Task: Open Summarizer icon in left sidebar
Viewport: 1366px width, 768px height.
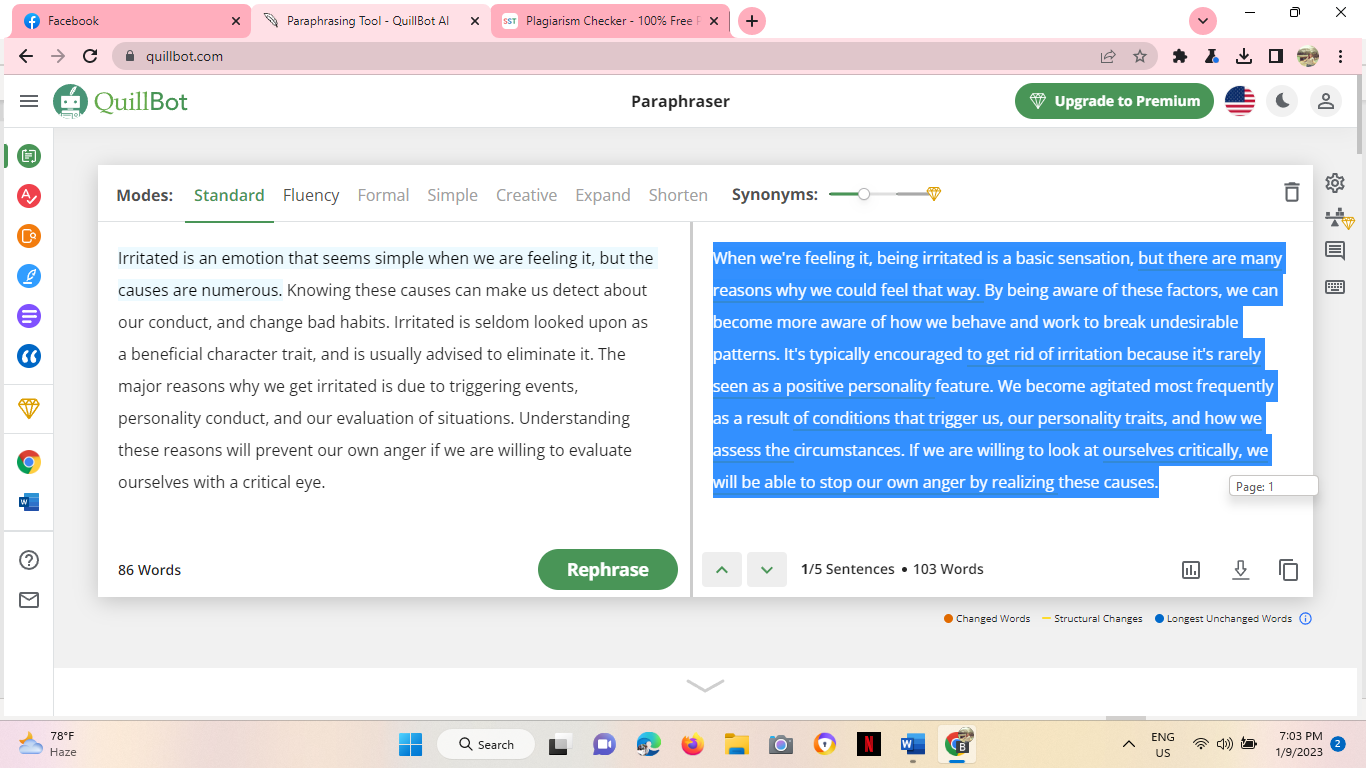Action: click(29, 316)
